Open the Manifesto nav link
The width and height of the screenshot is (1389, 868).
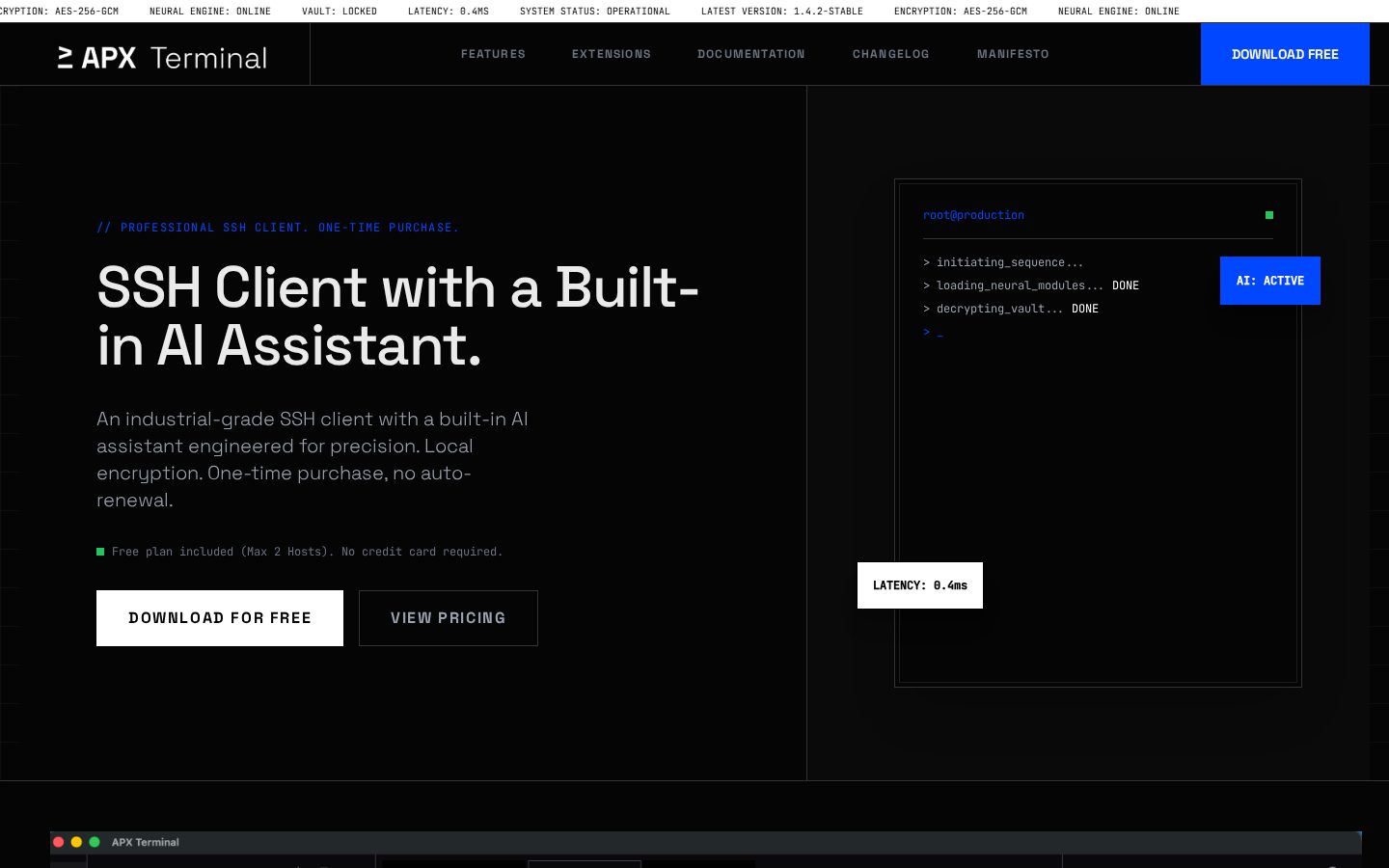[1013, 54]
